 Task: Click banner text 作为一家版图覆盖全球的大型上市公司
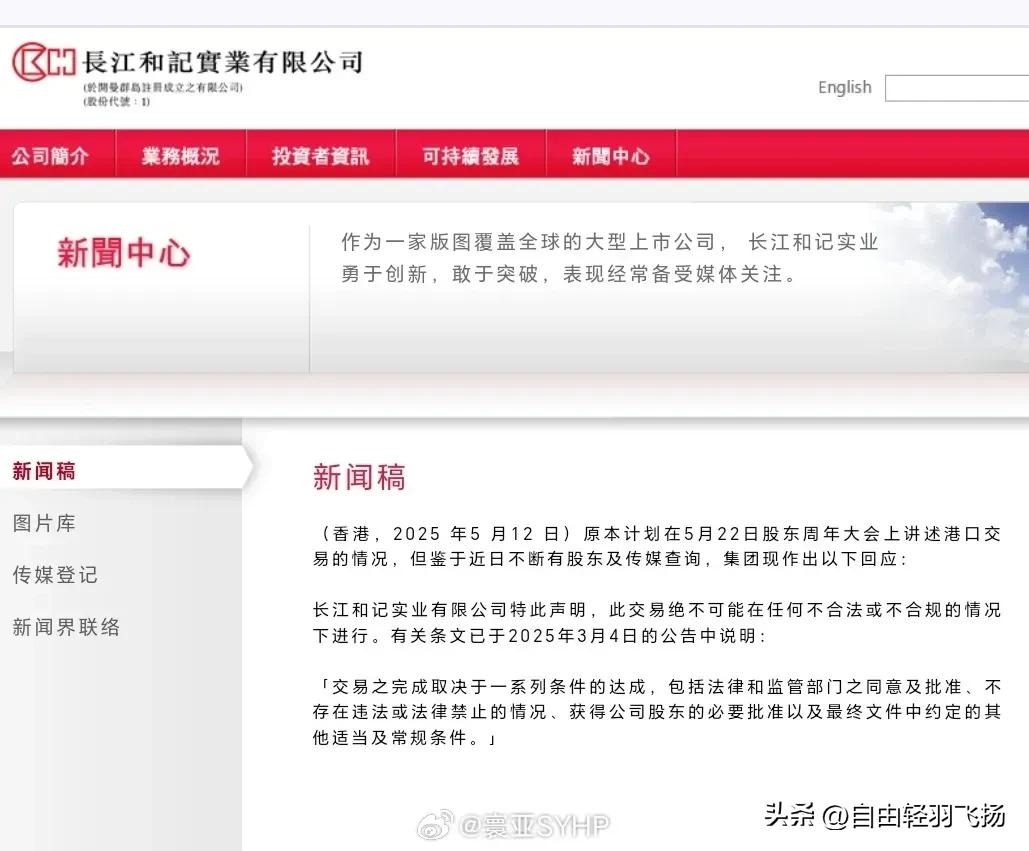[x=534, y=242]
